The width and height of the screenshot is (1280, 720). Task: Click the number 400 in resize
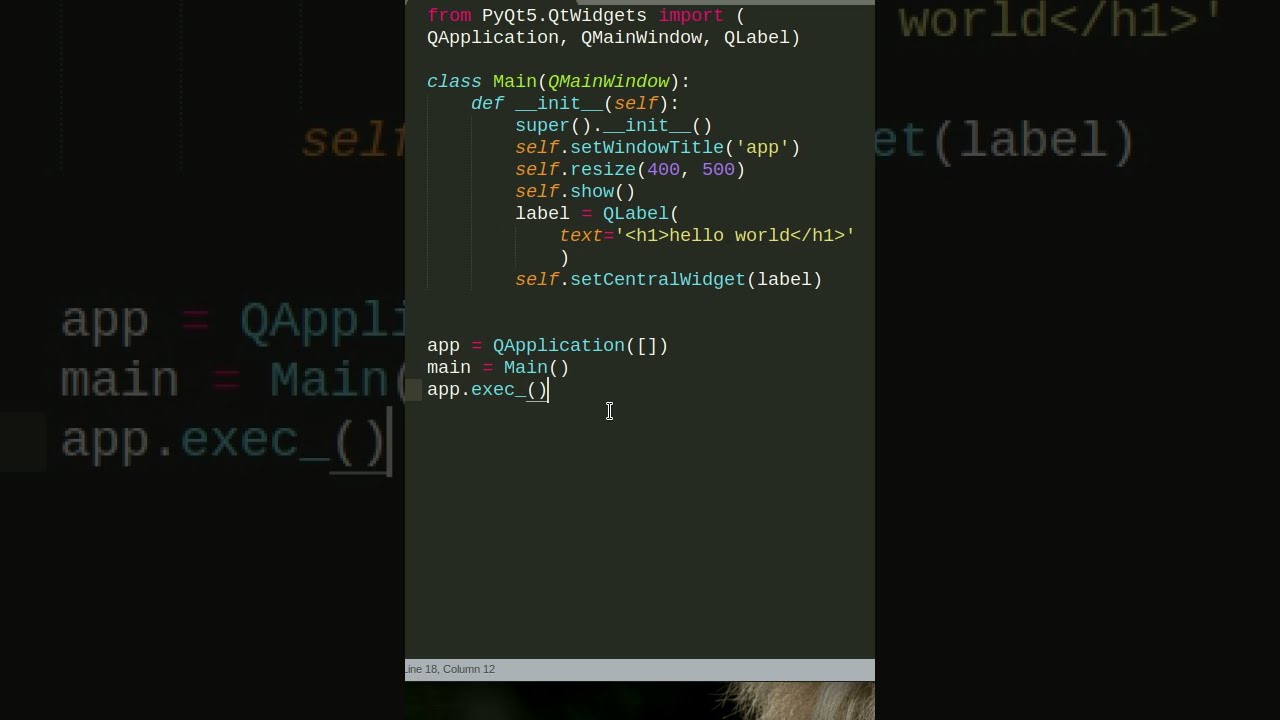tap(663, 169)
